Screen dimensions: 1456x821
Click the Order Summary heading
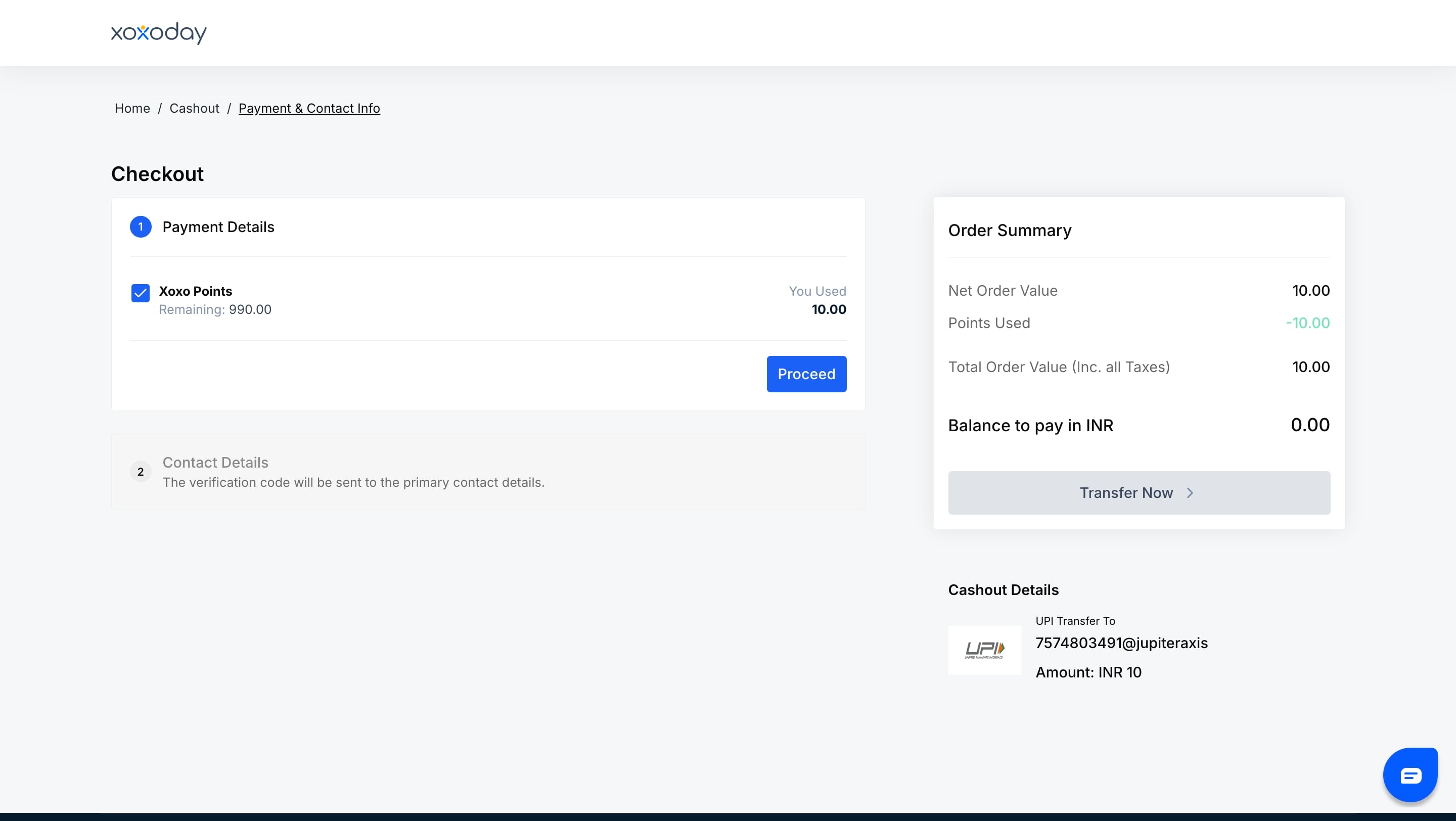point(1010,230)
